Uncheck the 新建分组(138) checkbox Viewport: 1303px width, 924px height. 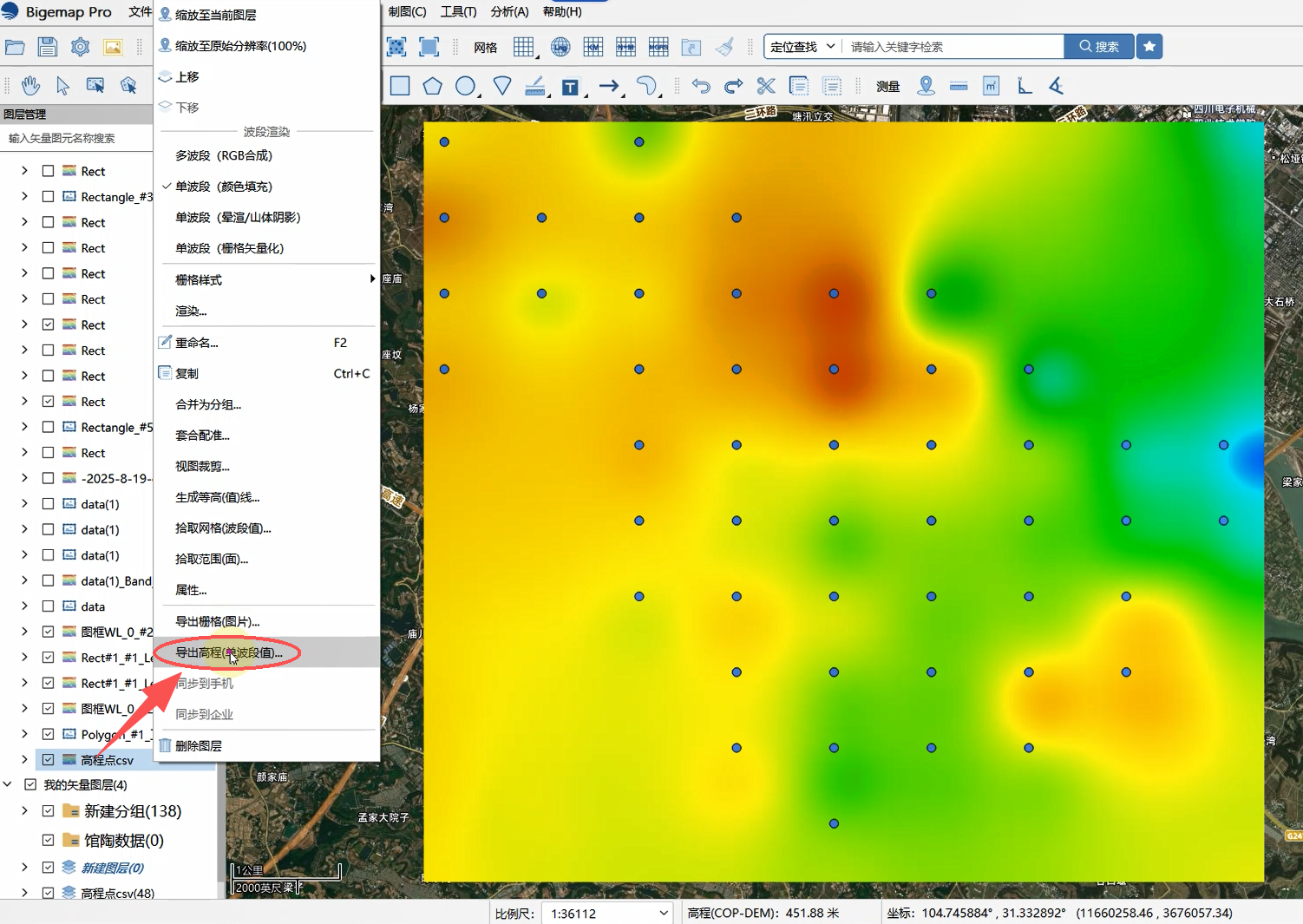(49, 811)
